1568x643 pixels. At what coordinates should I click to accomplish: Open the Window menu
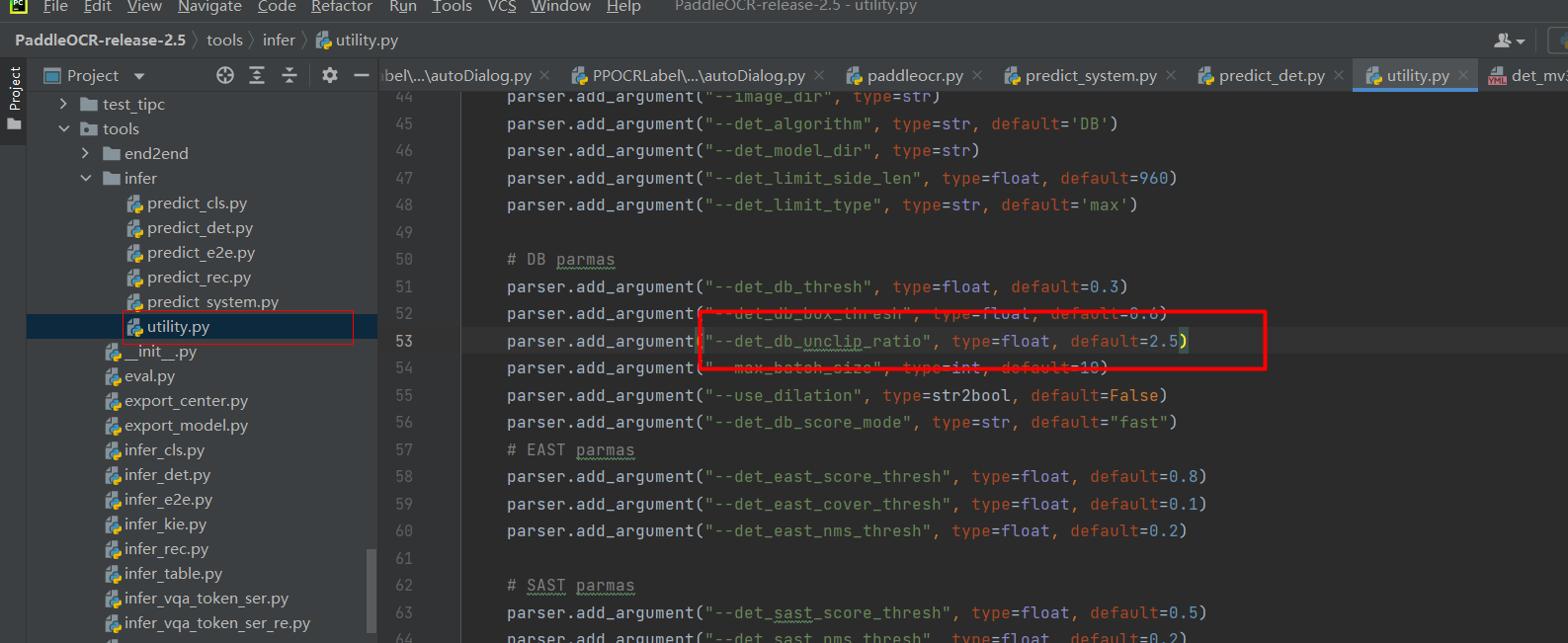point(561,6)
